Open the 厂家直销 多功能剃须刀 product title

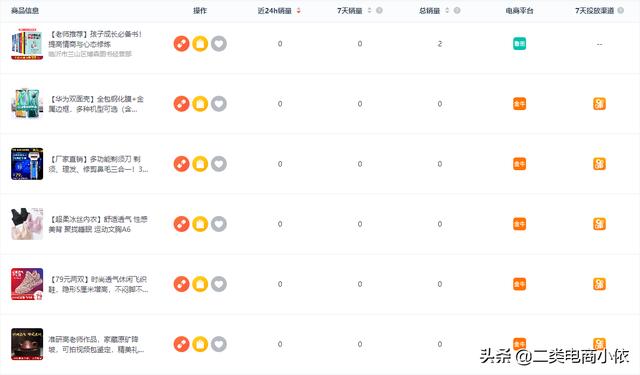click(x=98, y=164)
